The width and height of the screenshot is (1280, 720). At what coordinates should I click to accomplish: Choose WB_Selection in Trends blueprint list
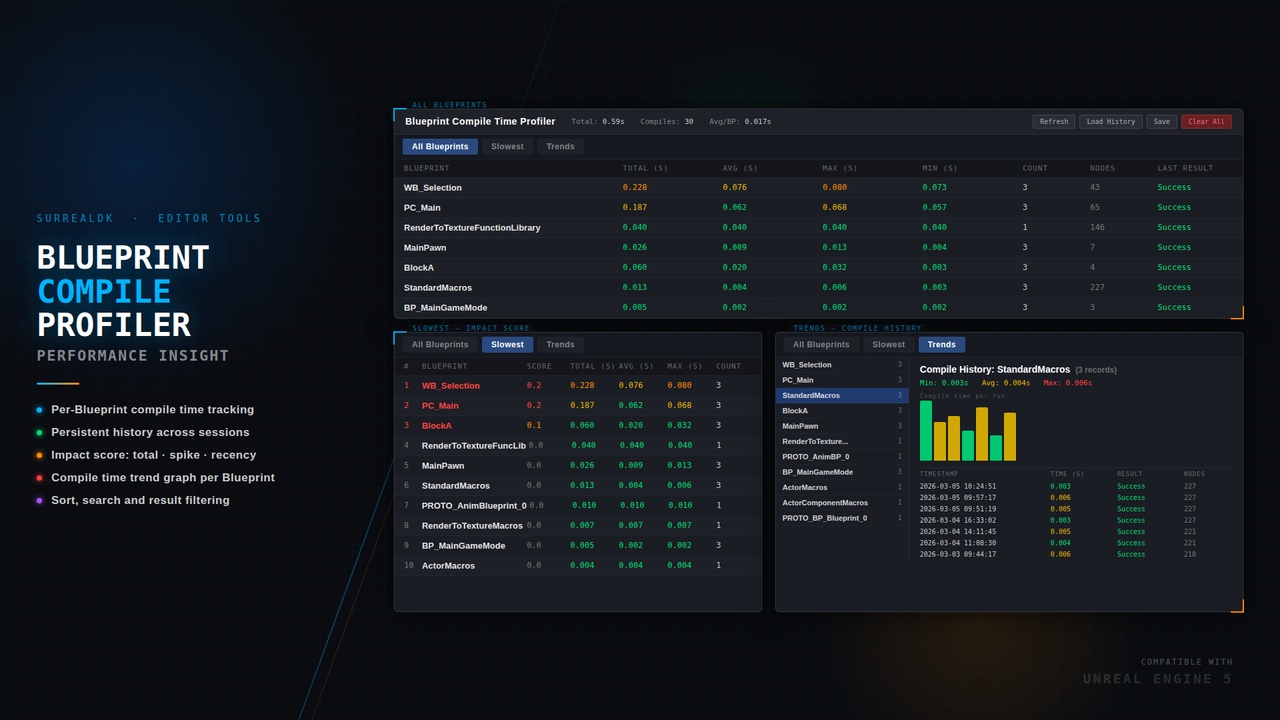tap(842, 365)
